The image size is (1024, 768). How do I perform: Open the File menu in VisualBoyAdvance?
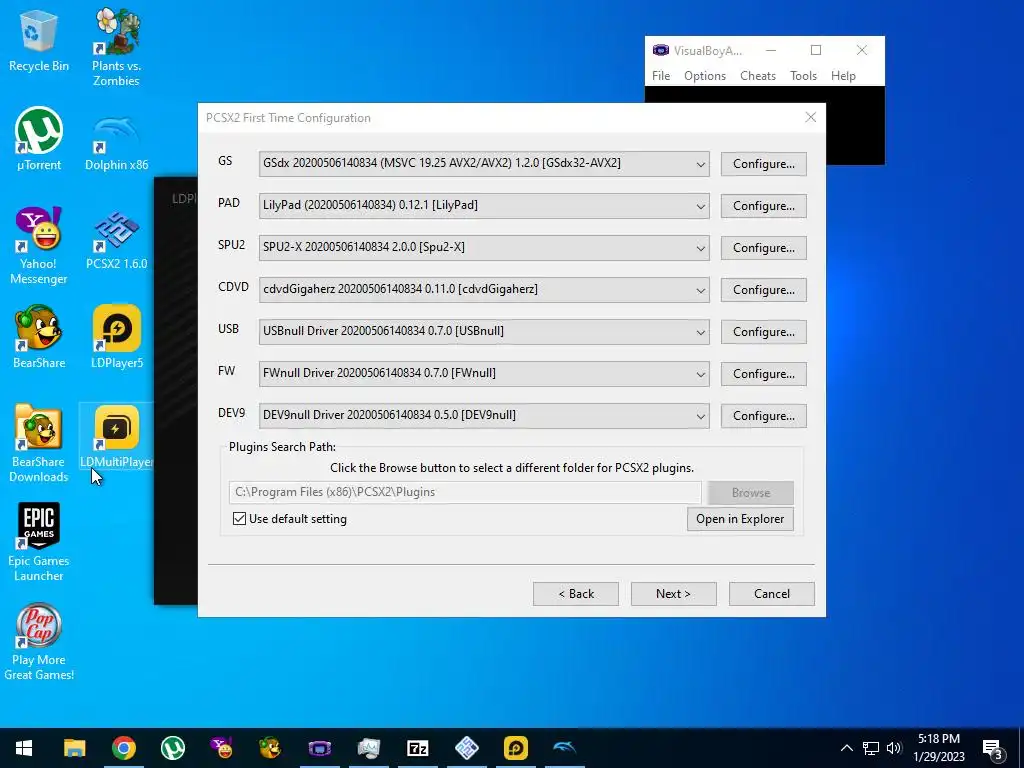tap(661, 76)
